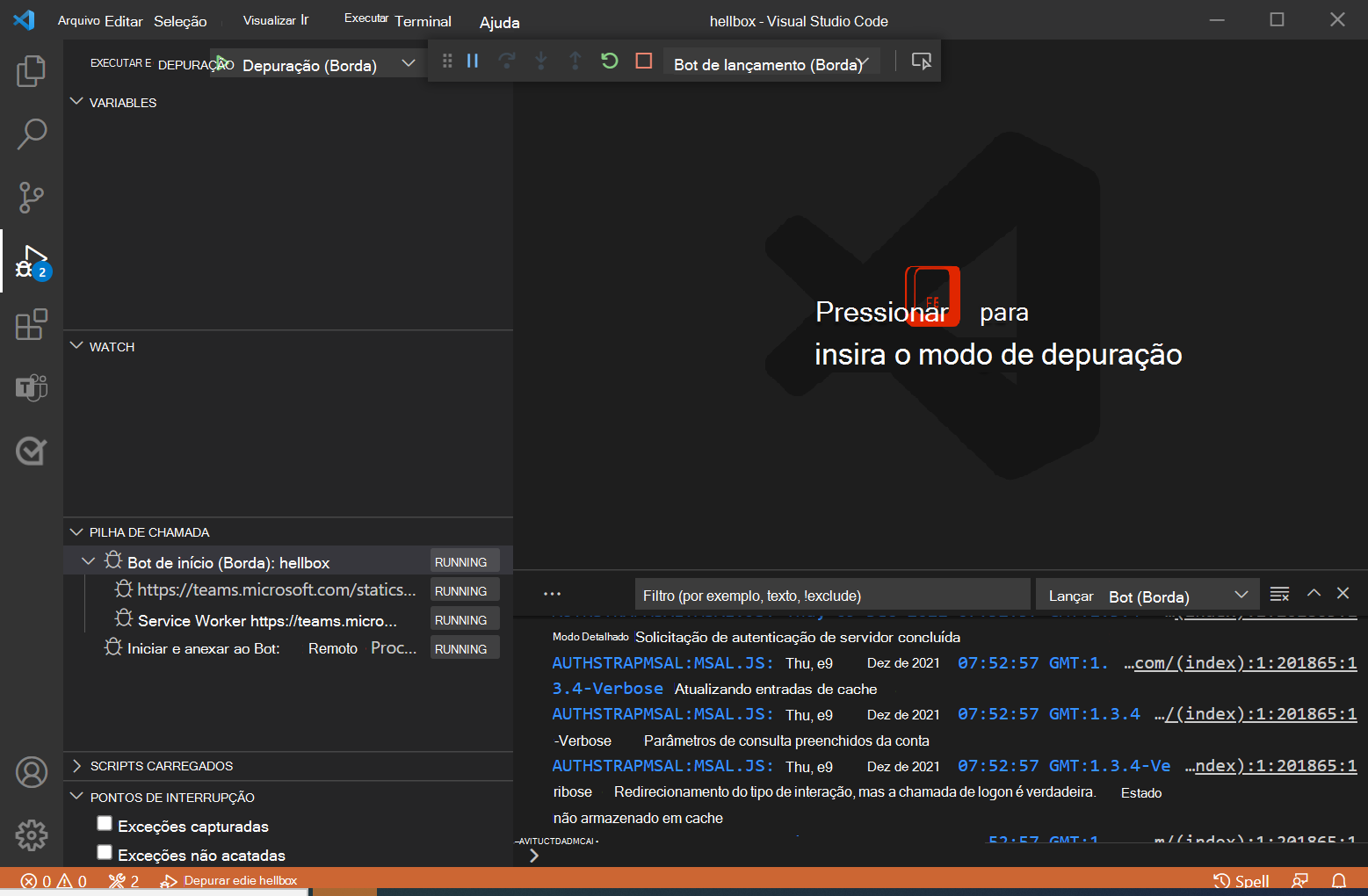This screenshot has height=896, width=1368.
Task: Toggle Exceções capturadas checkbox
Action: coord(105,824)
